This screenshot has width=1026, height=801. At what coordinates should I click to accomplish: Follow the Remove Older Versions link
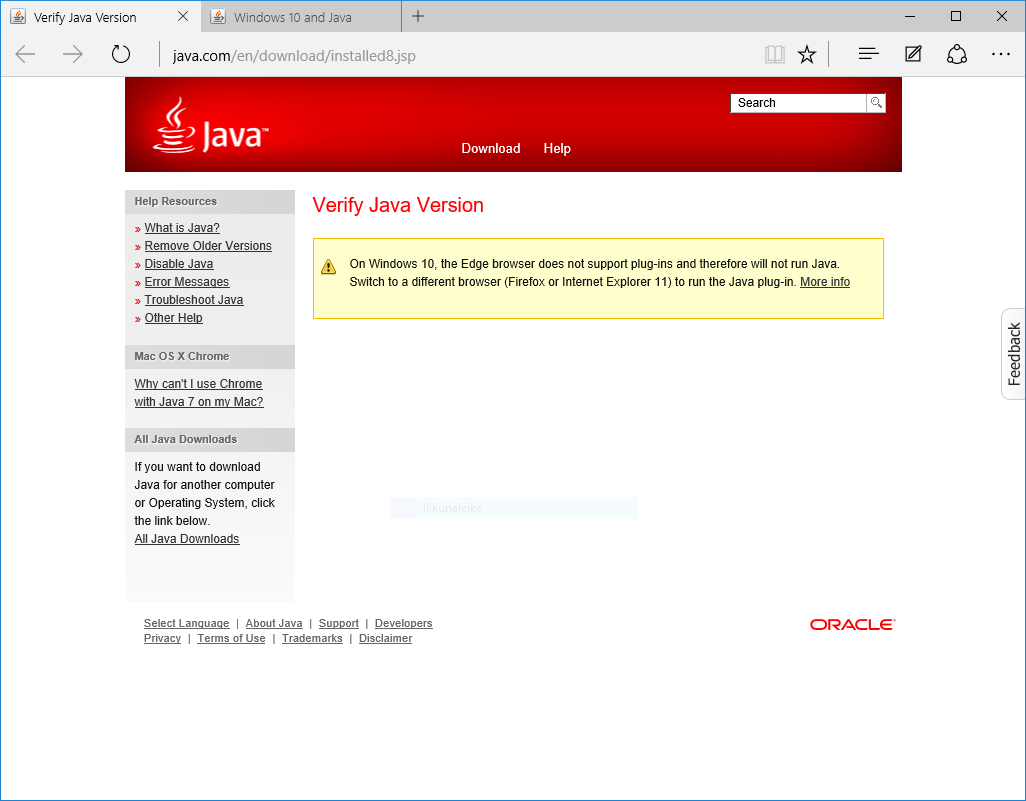(x=208, y=246)
